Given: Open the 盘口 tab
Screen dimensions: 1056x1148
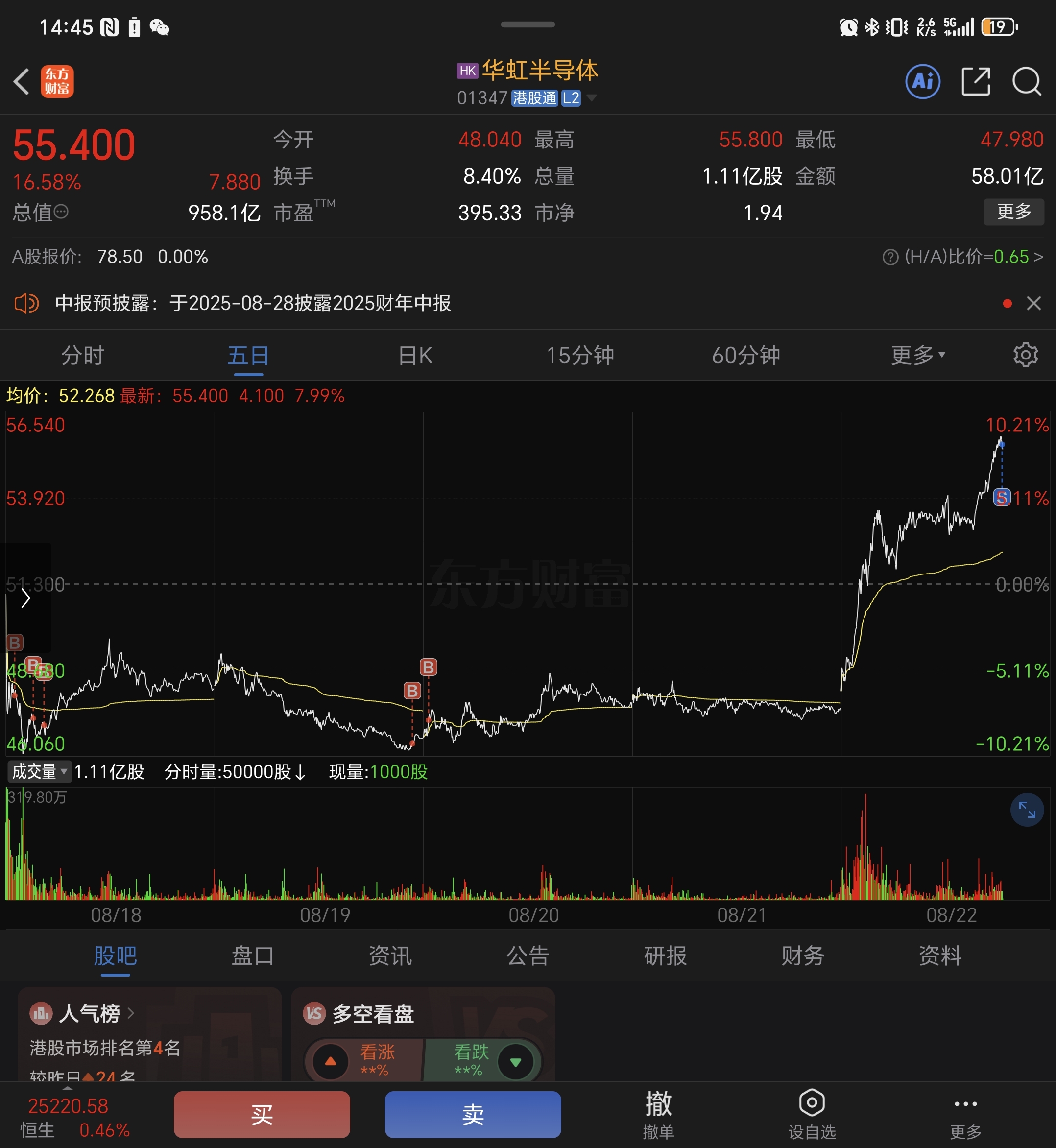Looking at the screenshot, I should (x=253, y=956).
